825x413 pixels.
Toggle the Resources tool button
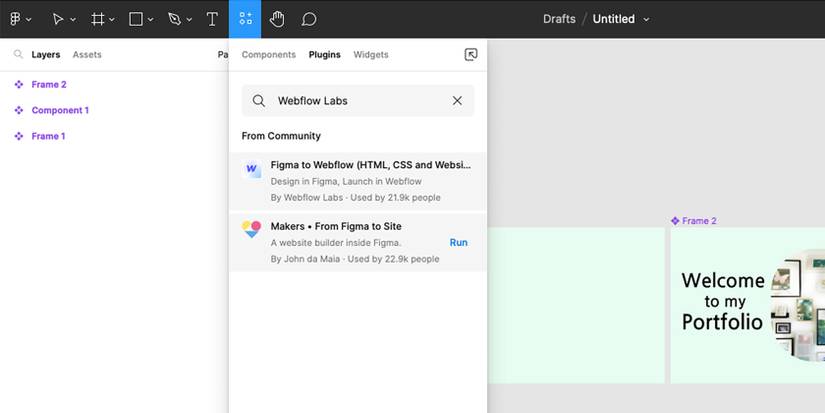click(245, 19)
